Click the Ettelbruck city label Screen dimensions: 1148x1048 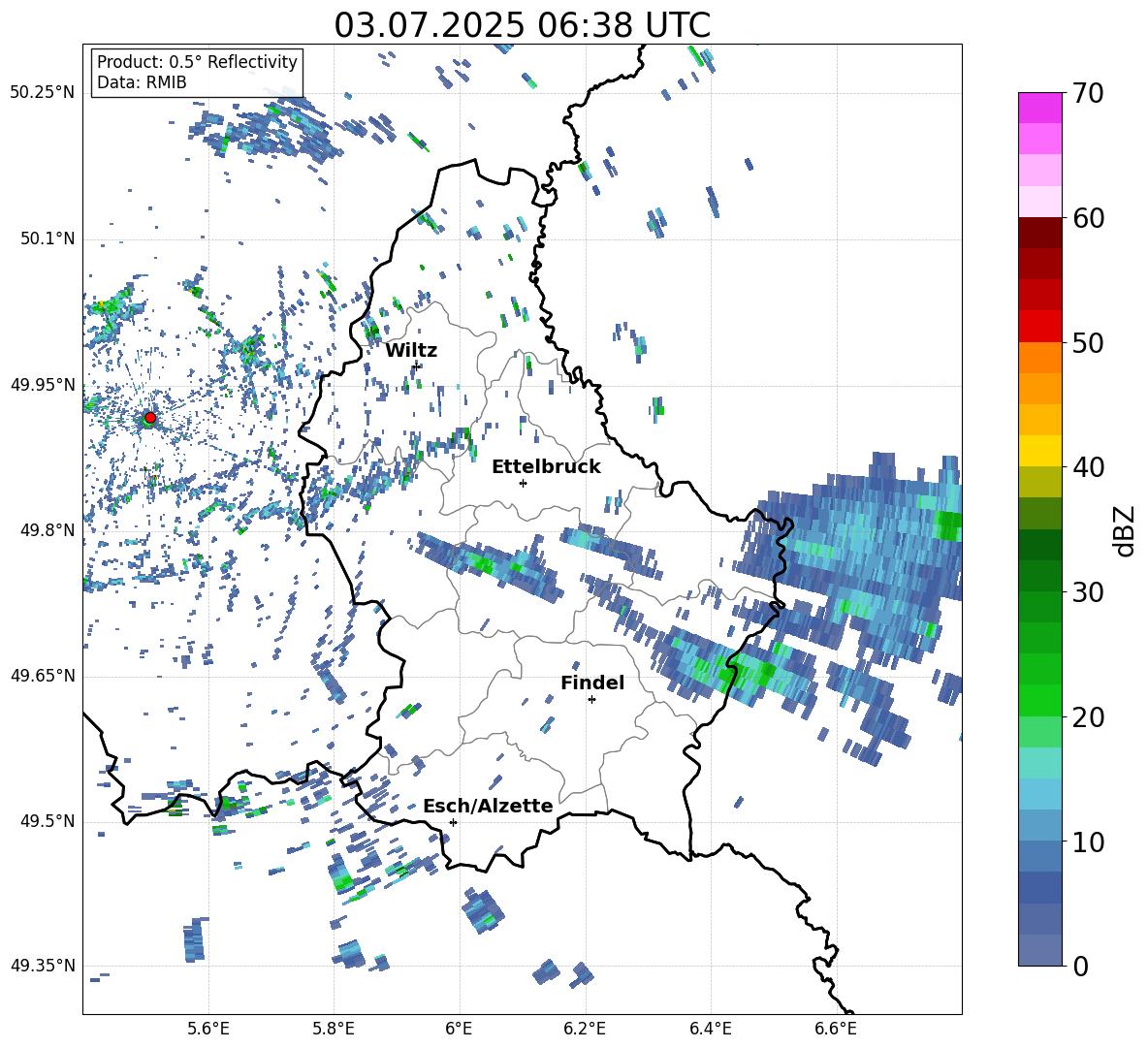click(546, 467)
